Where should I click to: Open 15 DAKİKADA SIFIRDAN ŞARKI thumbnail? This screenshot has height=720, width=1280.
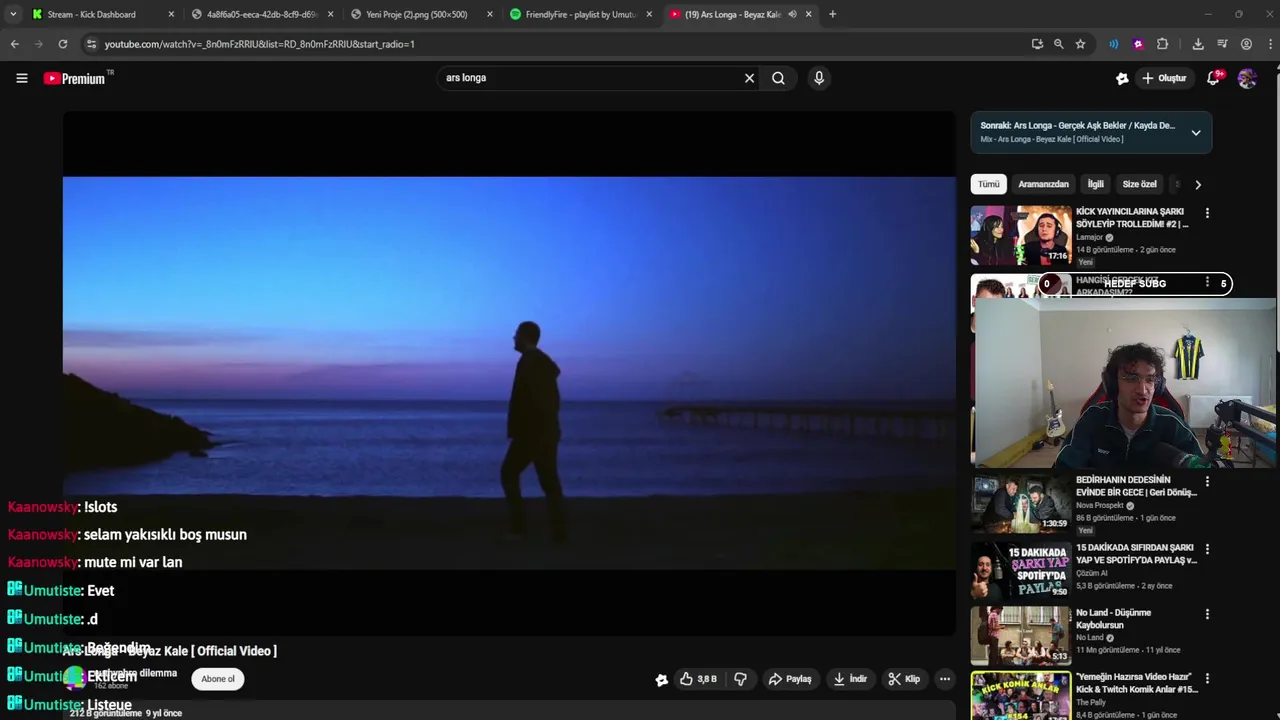pos(1020,570)
